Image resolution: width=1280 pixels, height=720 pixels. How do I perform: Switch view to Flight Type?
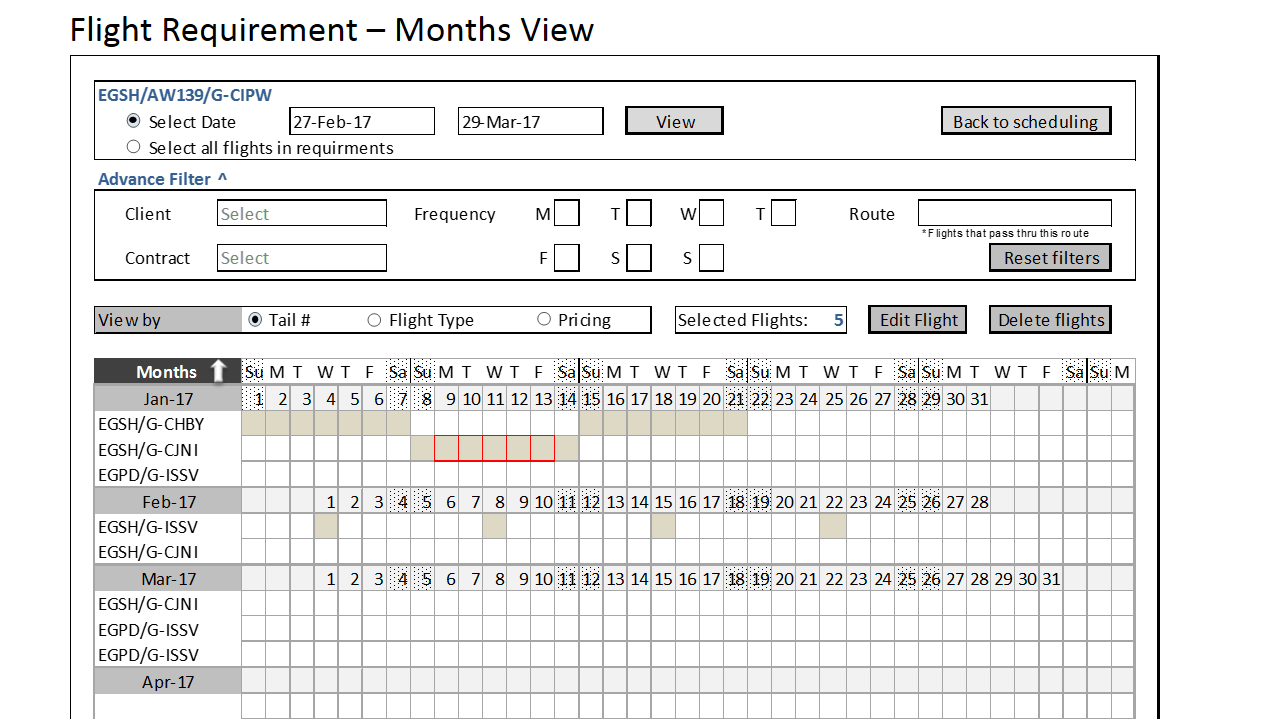[x=375, y=320]
